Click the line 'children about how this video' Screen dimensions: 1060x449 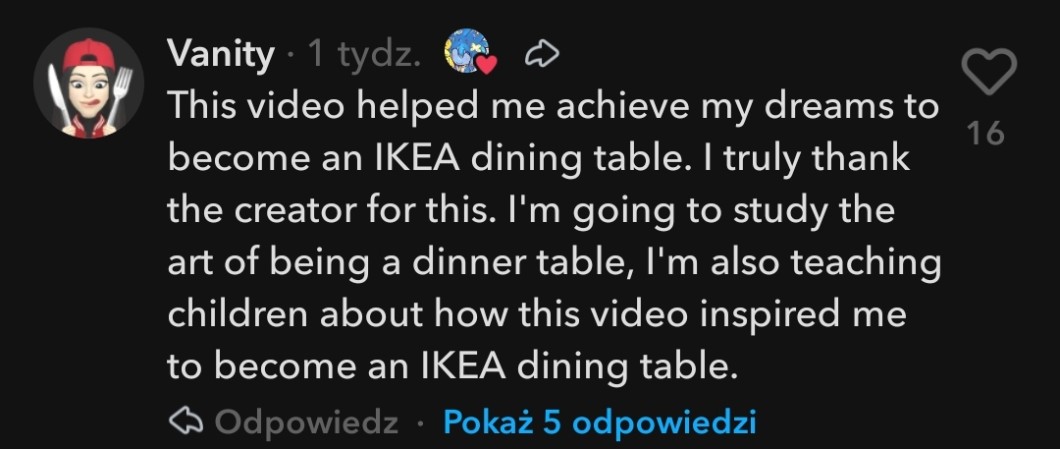536,314
